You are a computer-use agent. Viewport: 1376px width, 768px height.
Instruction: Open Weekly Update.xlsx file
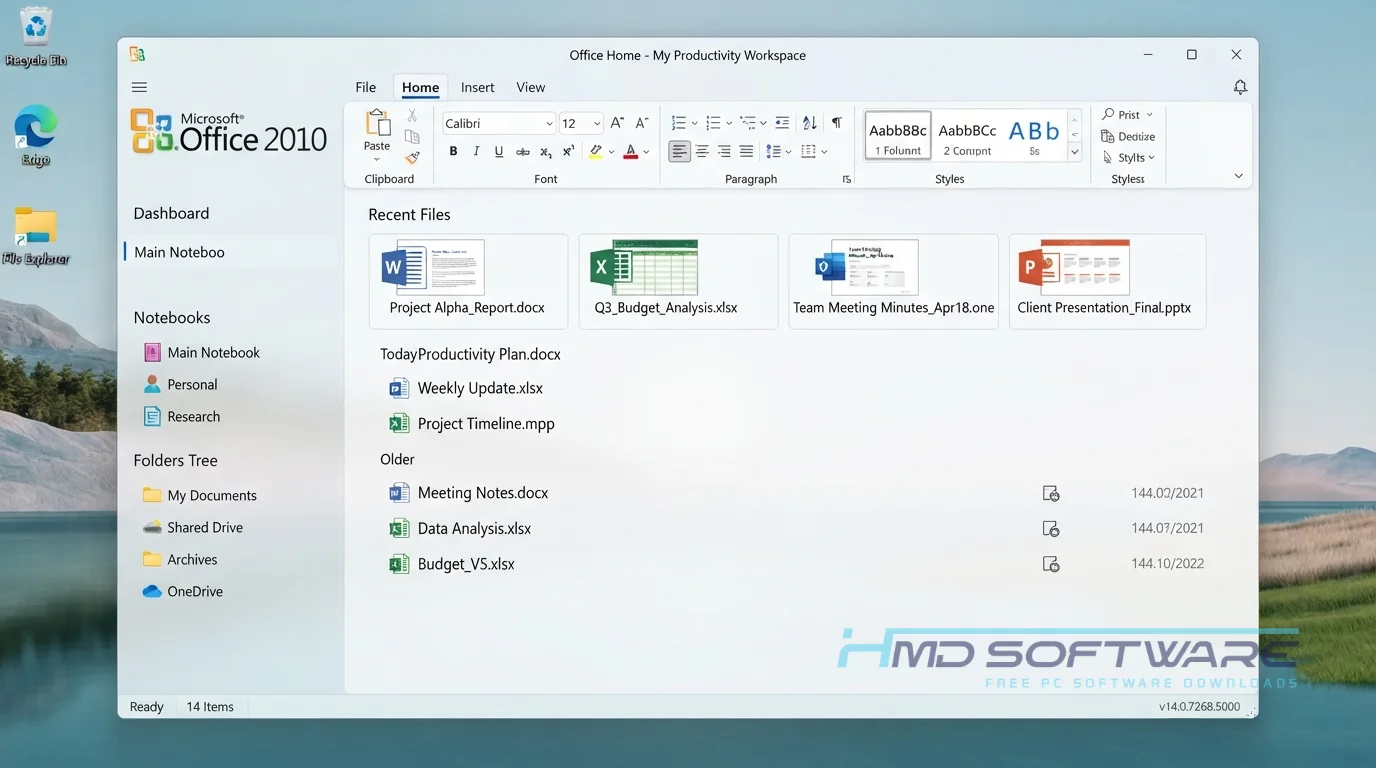point(466,388)
